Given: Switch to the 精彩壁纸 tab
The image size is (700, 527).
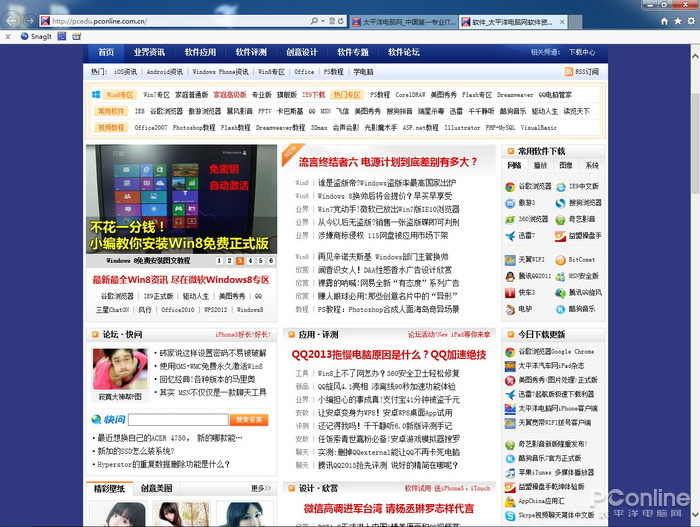Looking at the screenshot, I should (109, 489).
